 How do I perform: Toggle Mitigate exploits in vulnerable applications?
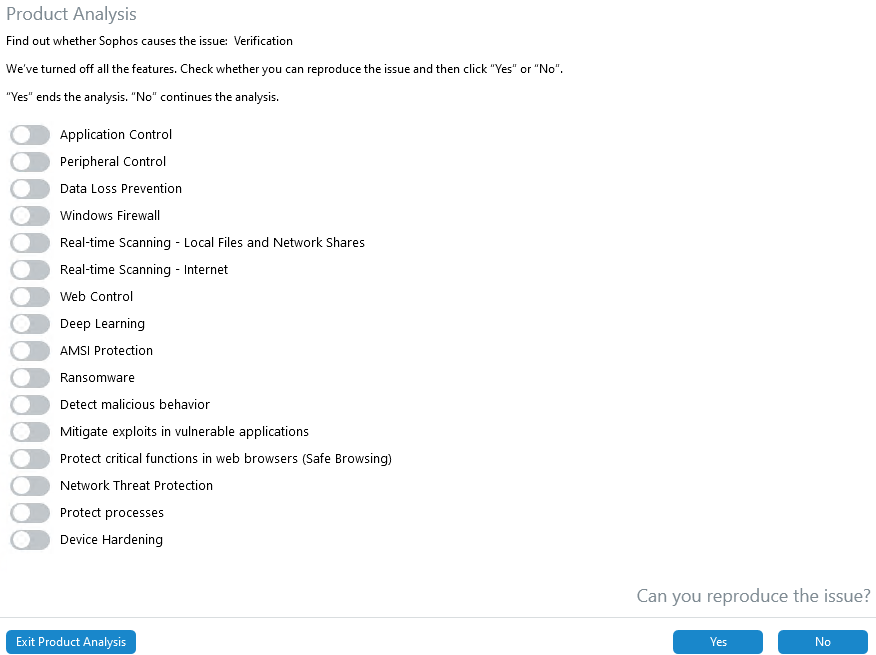point(30,432)
